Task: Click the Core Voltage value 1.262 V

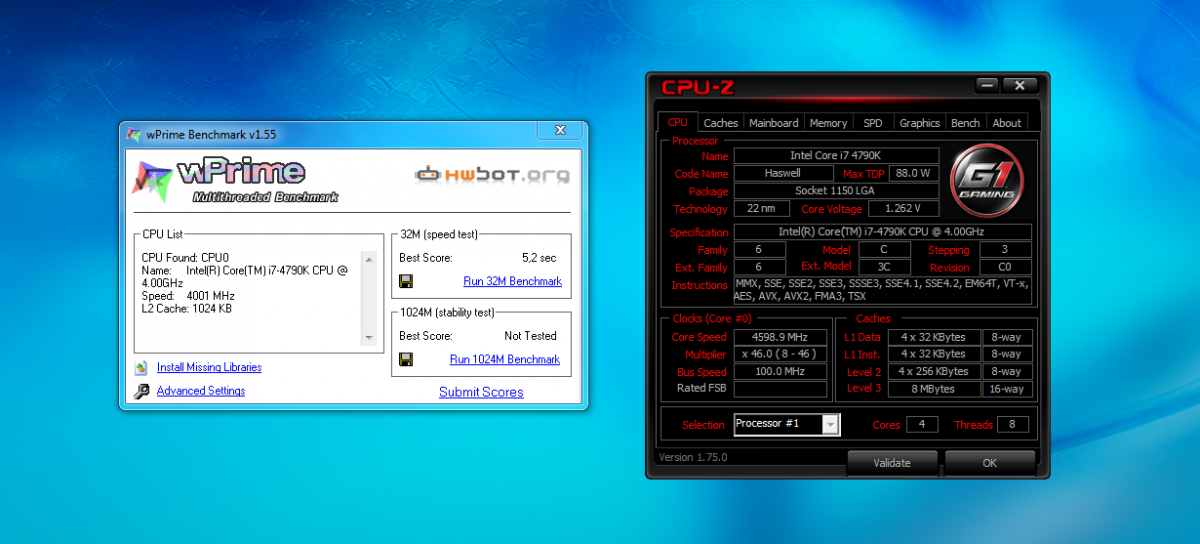Action: (x=903, y=208)
